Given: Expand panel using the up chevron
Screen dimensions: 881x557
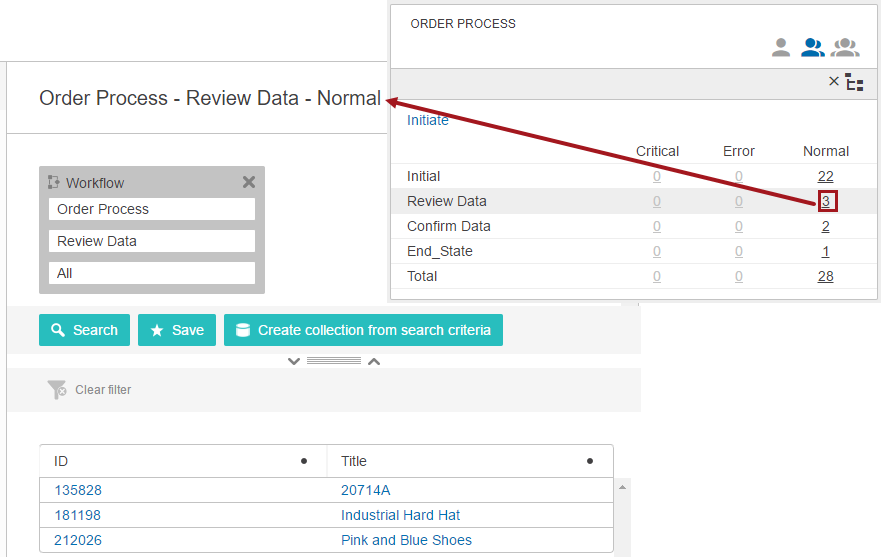Looking at the screenshot, I should (x=374, y=361).
